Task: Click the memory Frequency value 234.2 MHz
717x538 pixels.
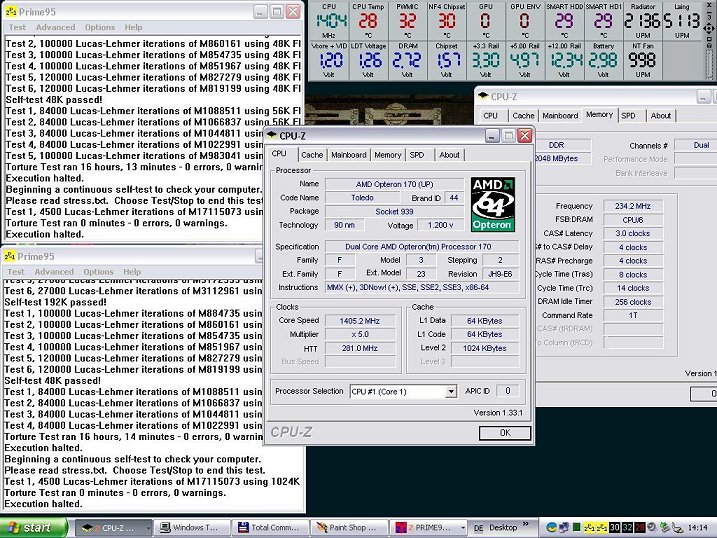Action: coord(633,206)
